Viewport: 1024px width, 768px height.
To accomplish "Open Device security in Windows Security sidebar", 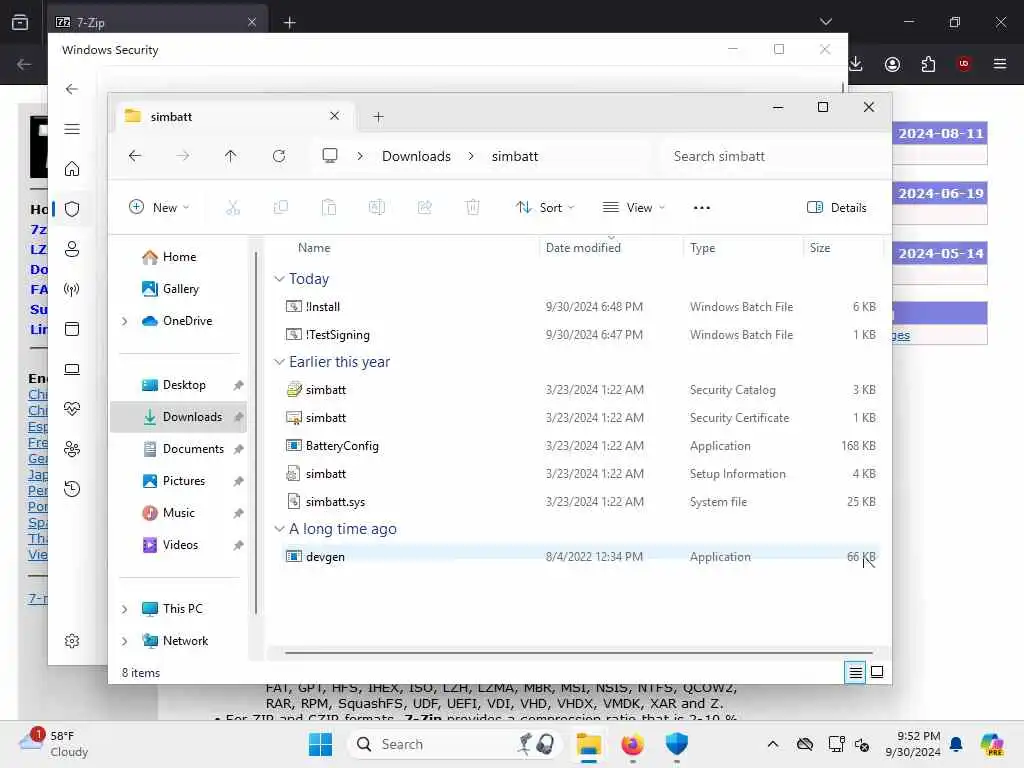I will click(x=72, y=369).
